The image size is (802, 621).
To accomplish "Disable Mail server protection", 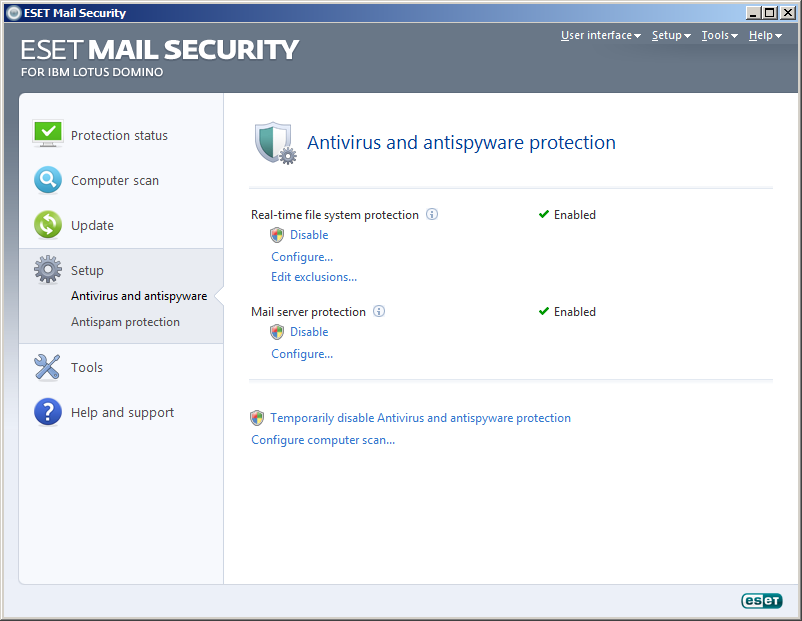I will click(309, 331).
